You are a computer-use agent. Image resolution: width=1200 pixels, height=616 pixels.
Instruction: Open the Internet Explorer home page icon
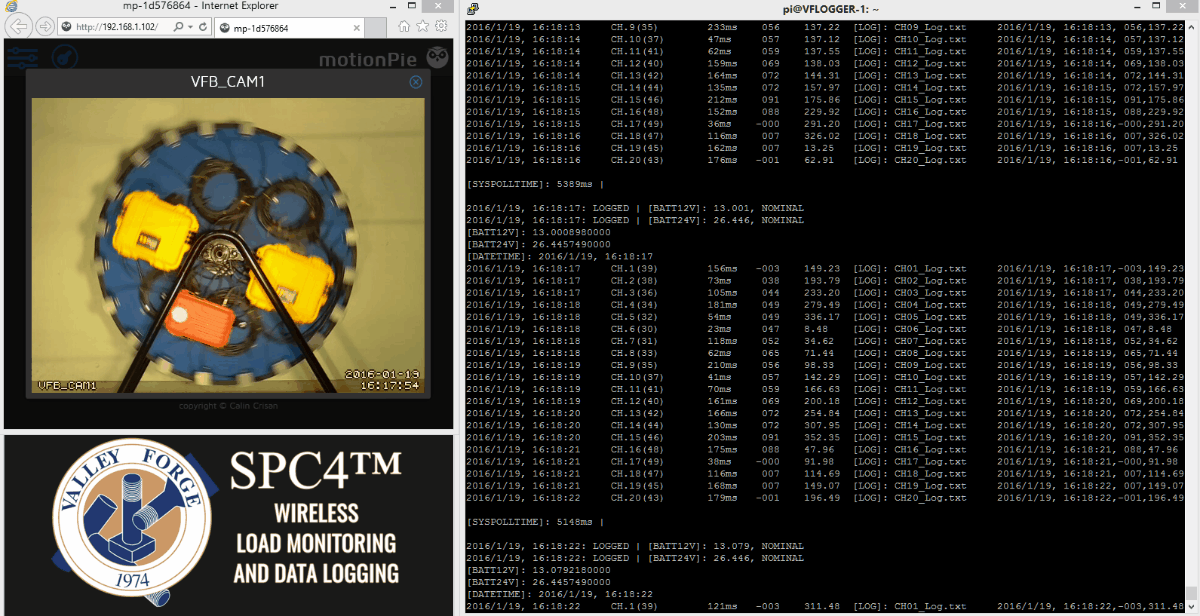[x=404, y=27]
